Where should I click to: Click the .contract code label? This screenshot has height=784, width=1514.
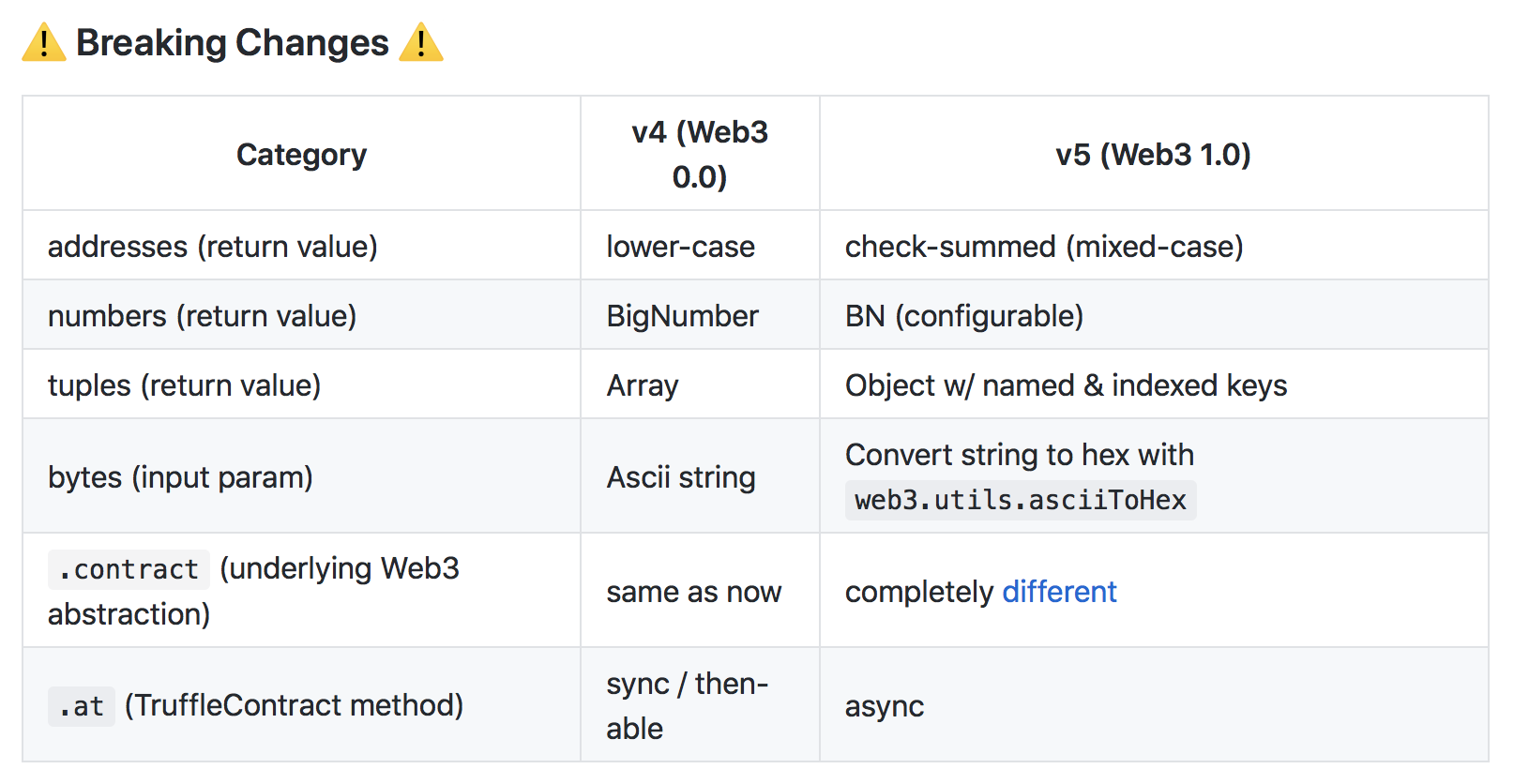(129, 569)
